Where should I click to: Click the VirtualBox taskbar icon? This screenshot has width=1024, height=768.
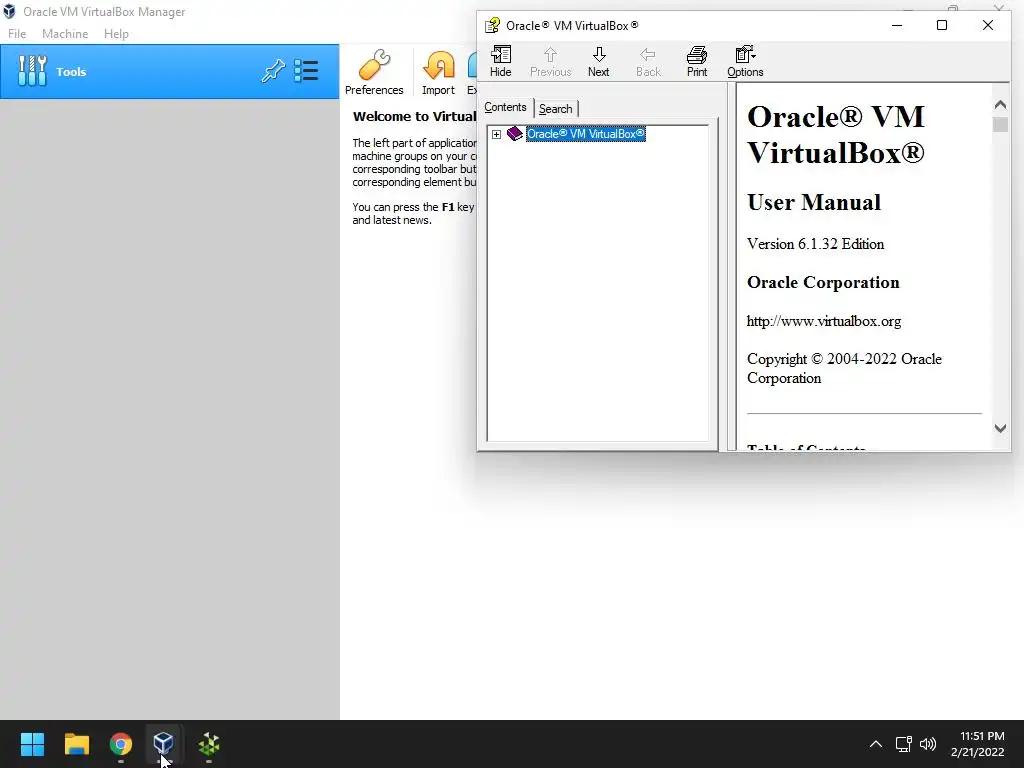click(163, 744)
